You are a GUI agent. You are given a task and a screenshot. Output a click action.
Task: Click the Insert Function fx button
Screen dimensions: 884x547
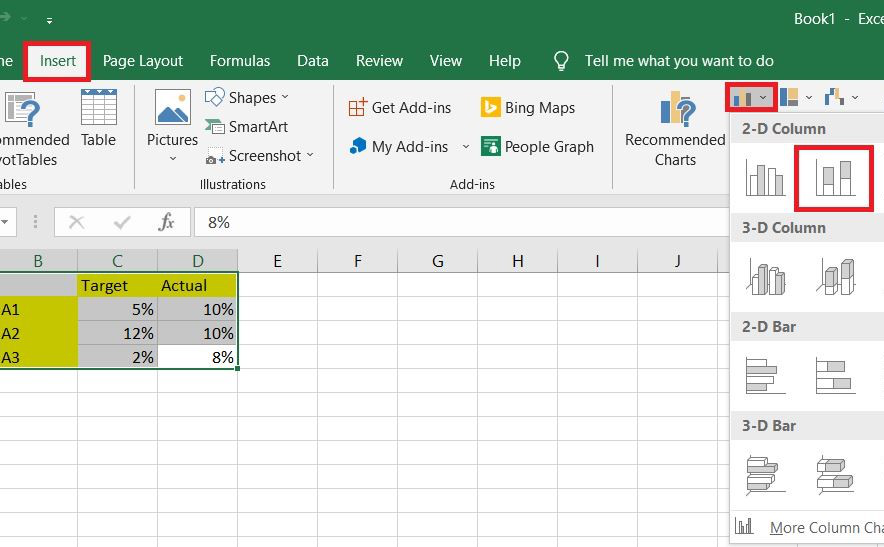pyautogui.click(x=167, y=222)
